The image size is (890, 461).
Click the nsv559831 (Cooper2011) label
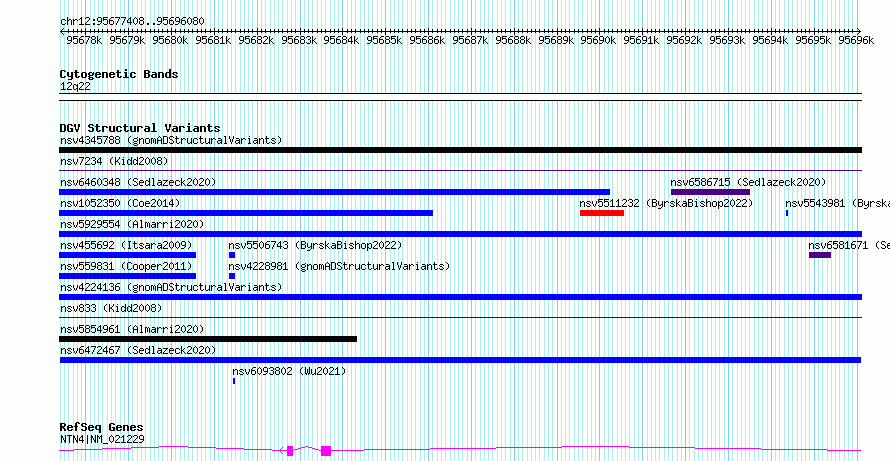coord(126,266)
